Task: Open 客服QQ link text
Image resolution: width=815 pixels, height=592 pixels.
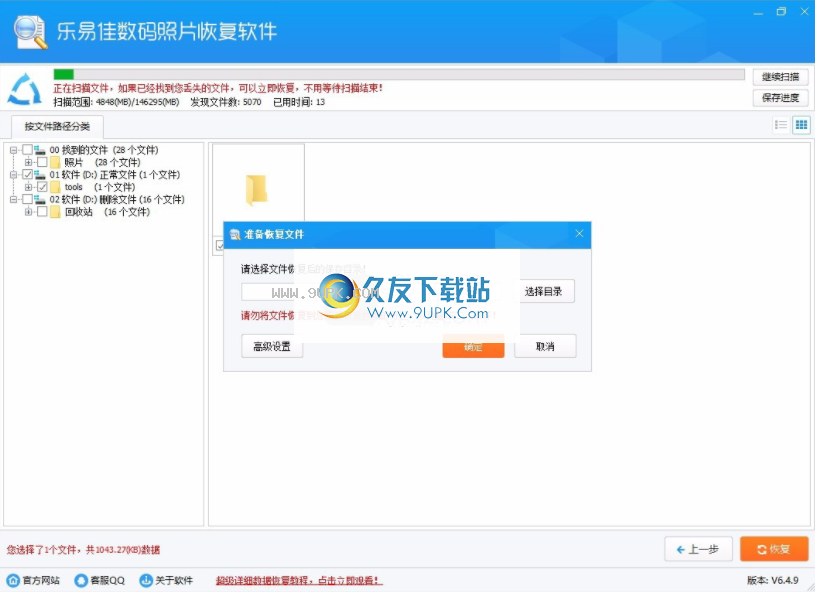Action: point(108,581)
